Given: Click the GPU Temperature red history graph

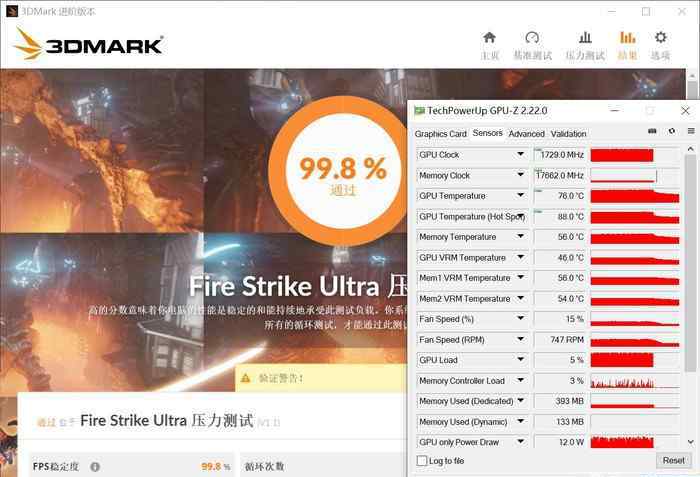Looking at the screenshot, I should click(635, 196).
